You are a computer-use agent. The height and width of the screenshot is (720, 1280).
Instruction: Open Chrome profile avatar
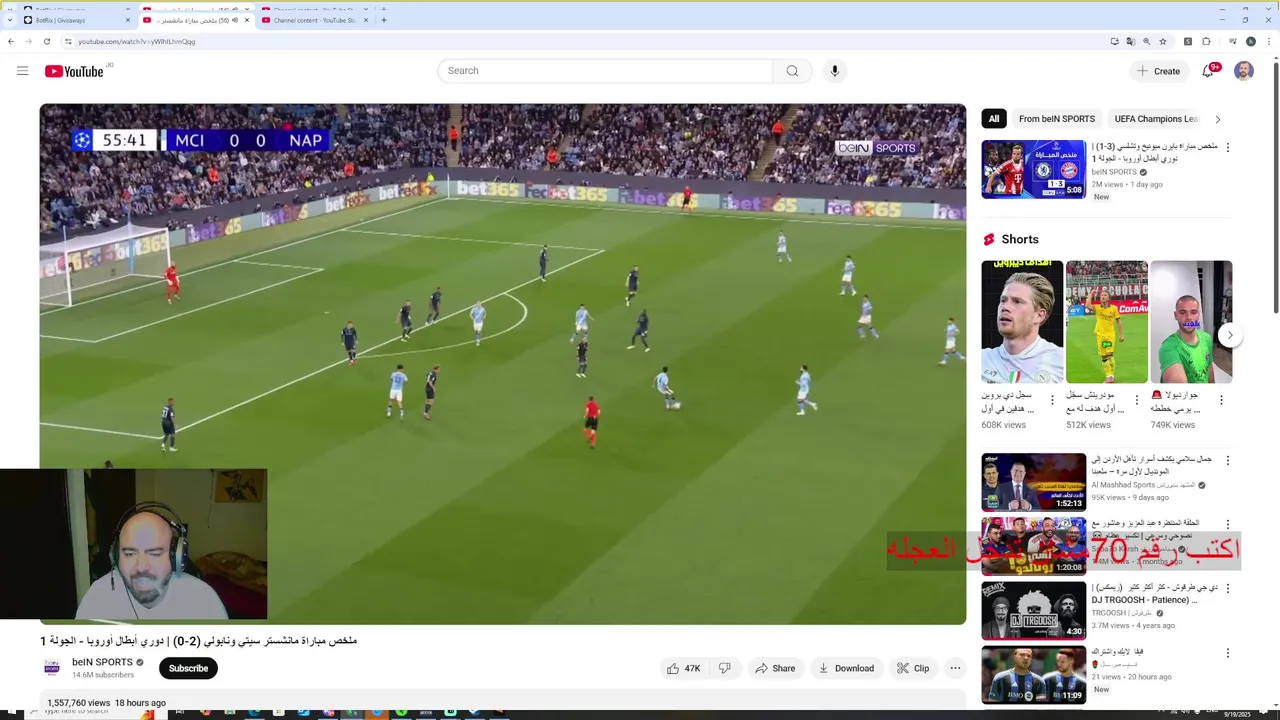(1251, 41)
